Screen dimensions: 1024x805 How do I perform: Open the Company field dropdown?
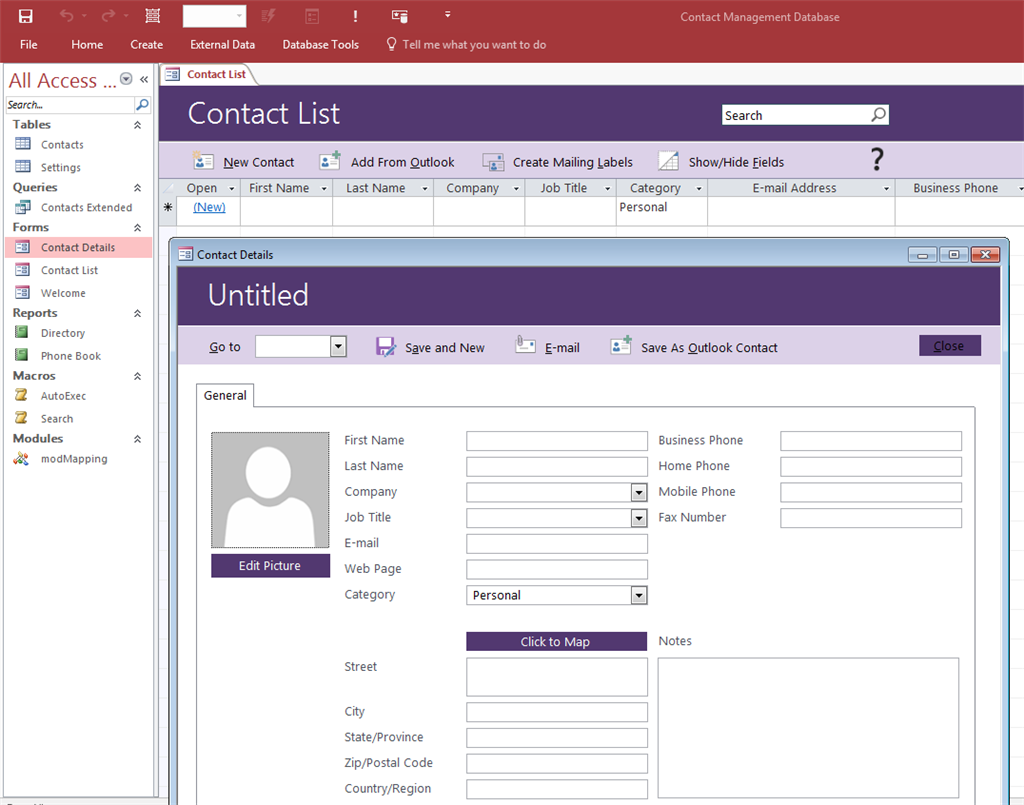(638, 492)
